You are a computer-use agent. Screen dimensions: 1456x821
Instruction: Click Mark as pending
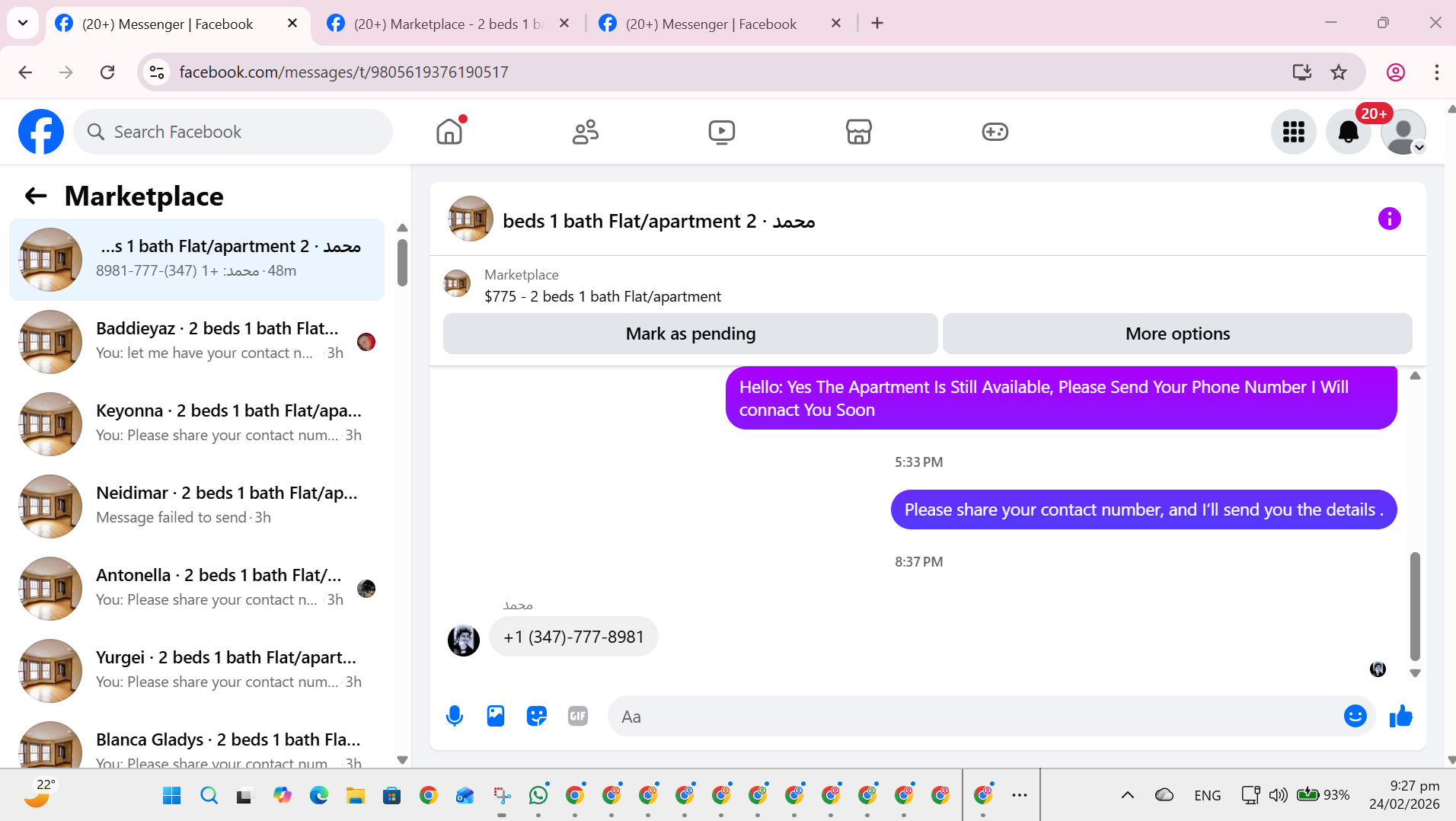click(x=690, y=334)
